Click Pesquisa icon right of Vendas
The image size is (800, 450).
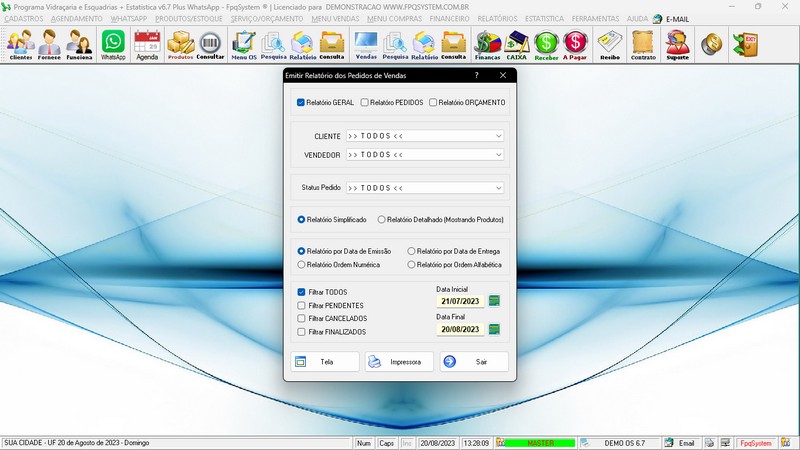395,45
